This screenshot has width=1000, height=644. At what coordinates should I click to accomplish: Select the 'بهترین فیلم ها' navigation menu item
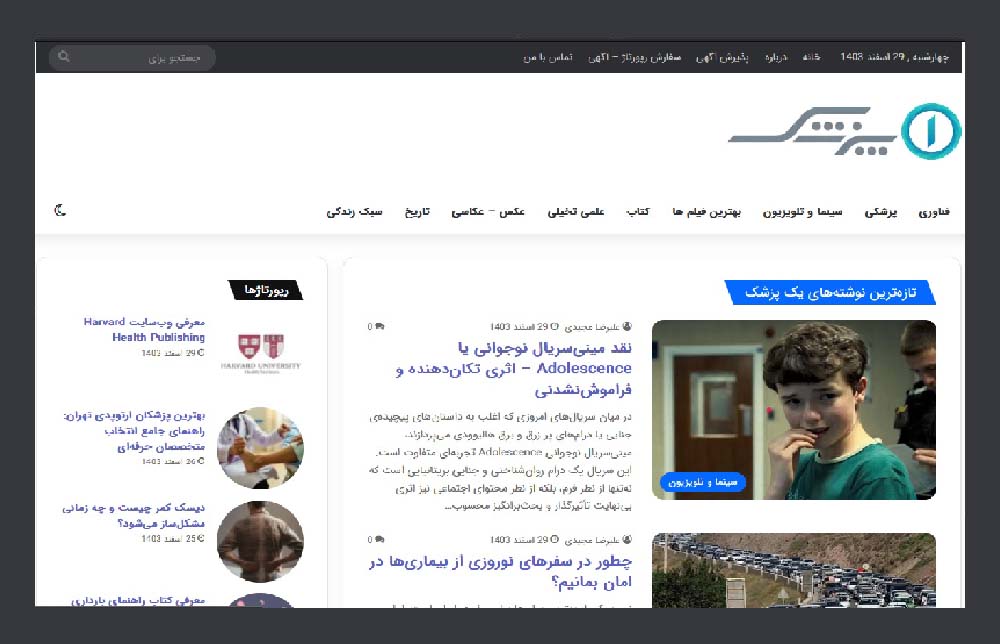(707, 212)
